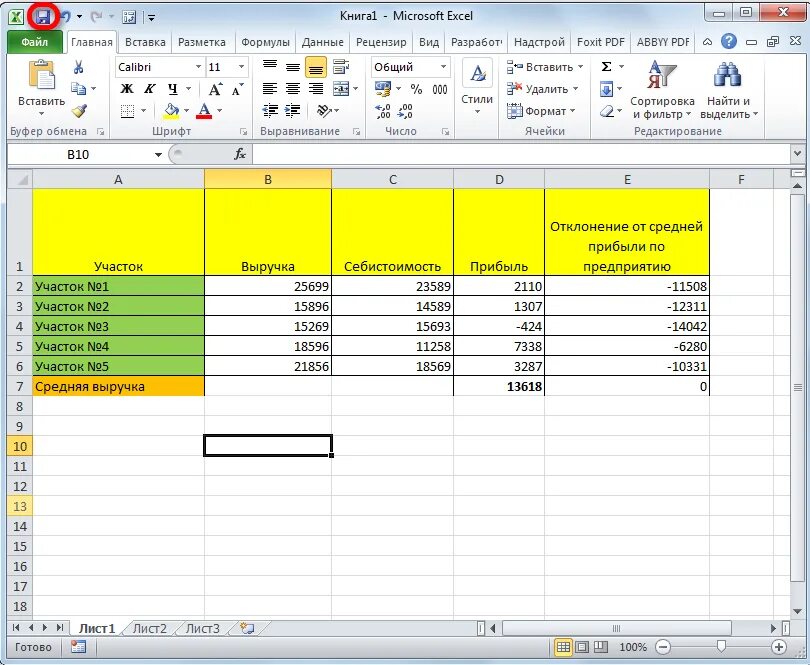Open the Общий number format dropdown
This screenshot has height=665, width=810.
pyautogui.click(x=443, y=67)
